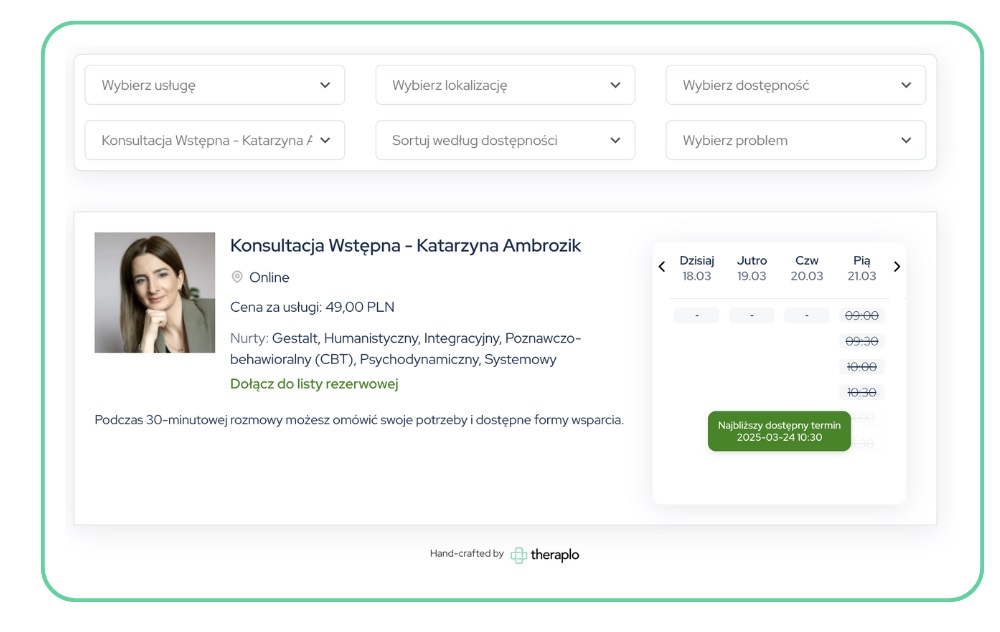The width and height of the screenshot is (1000, 632).
Task: Expand the "Wybierz problem" dropdown
Action: pos(795,140)
